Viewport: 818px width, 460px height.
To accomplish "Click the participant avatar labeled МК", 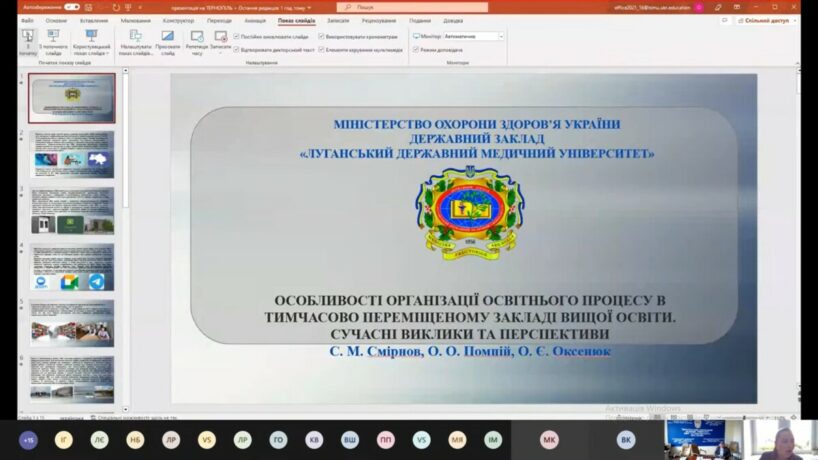I will click(549, 440).
